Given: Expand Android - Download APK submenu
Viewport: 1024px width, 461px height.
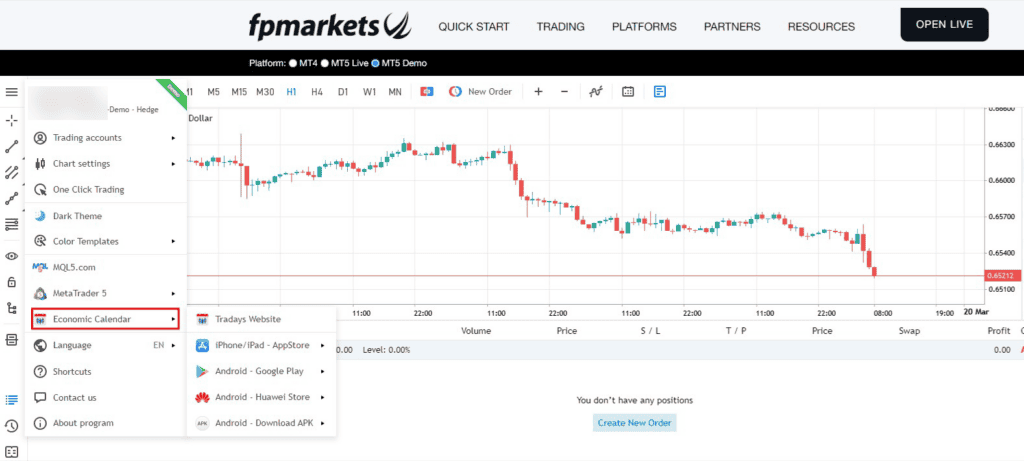Looking at the screenshot, I should (x=261, y=423).
